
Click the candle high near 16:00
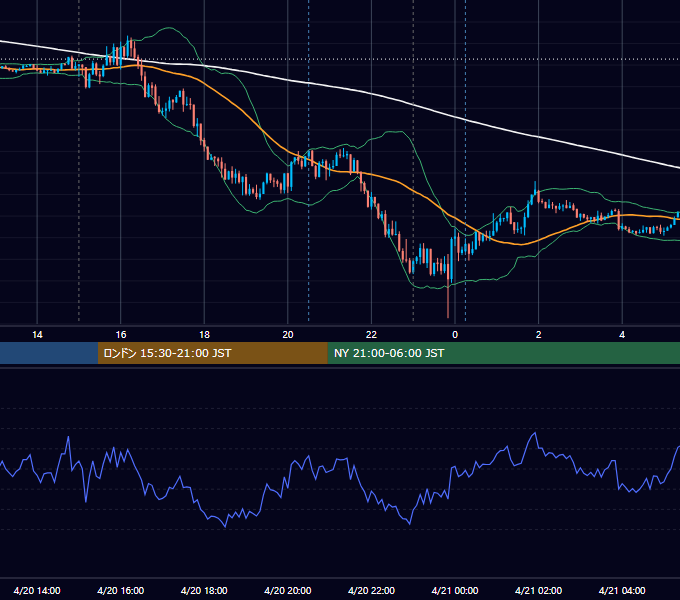128,37
